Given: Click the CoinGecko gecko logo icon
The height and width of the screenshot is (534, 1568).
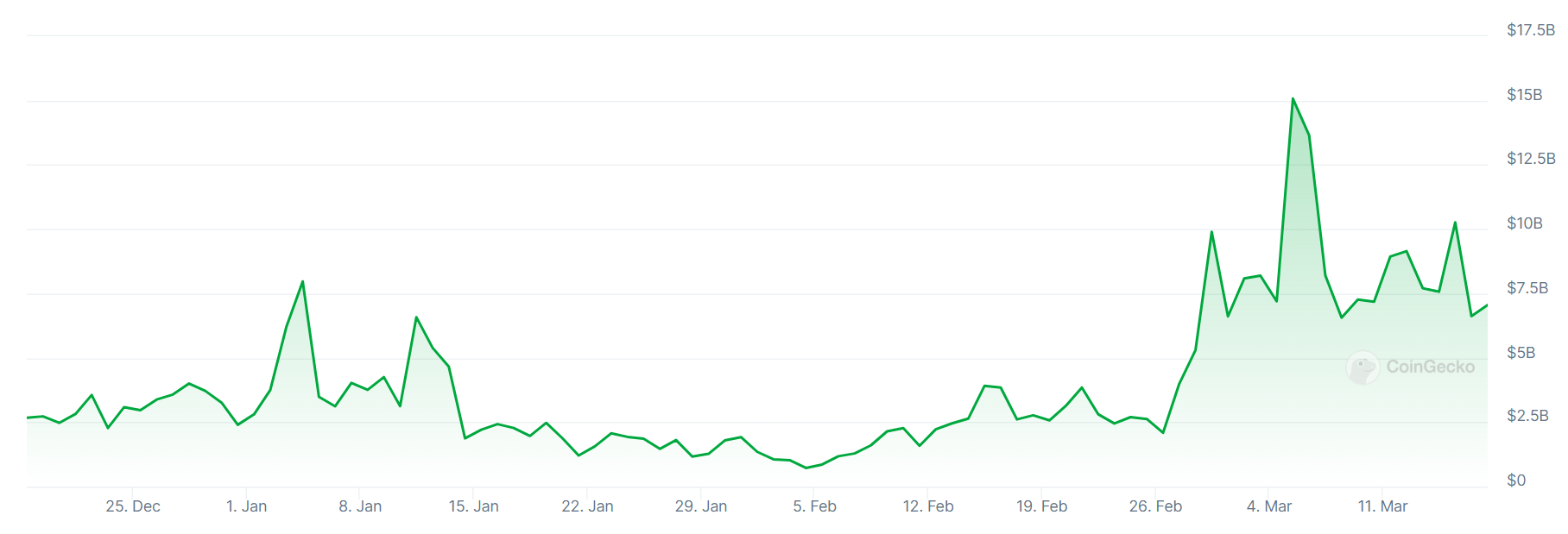Looking at the screenshot, I should (1363, 368).
